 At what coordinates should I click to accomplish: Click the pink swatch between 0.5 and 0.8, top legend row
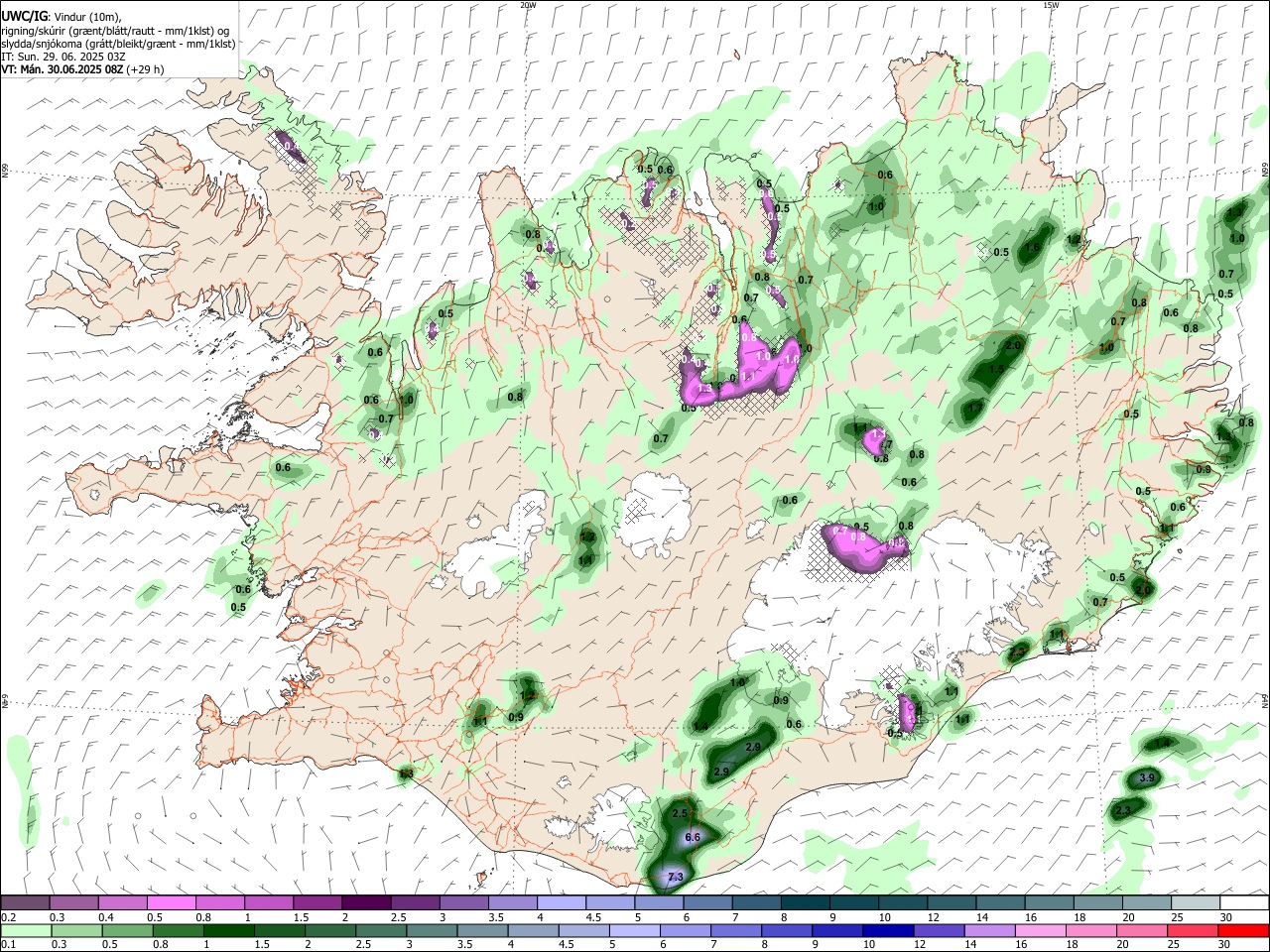[171, 902]
